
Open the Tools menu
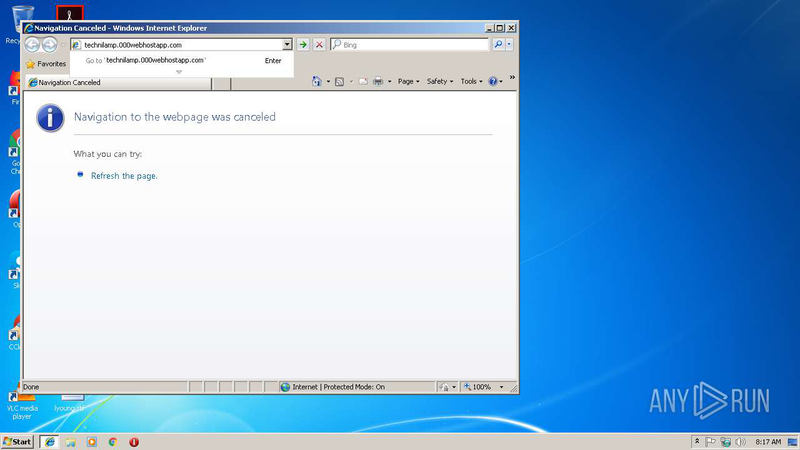point(470,82)
